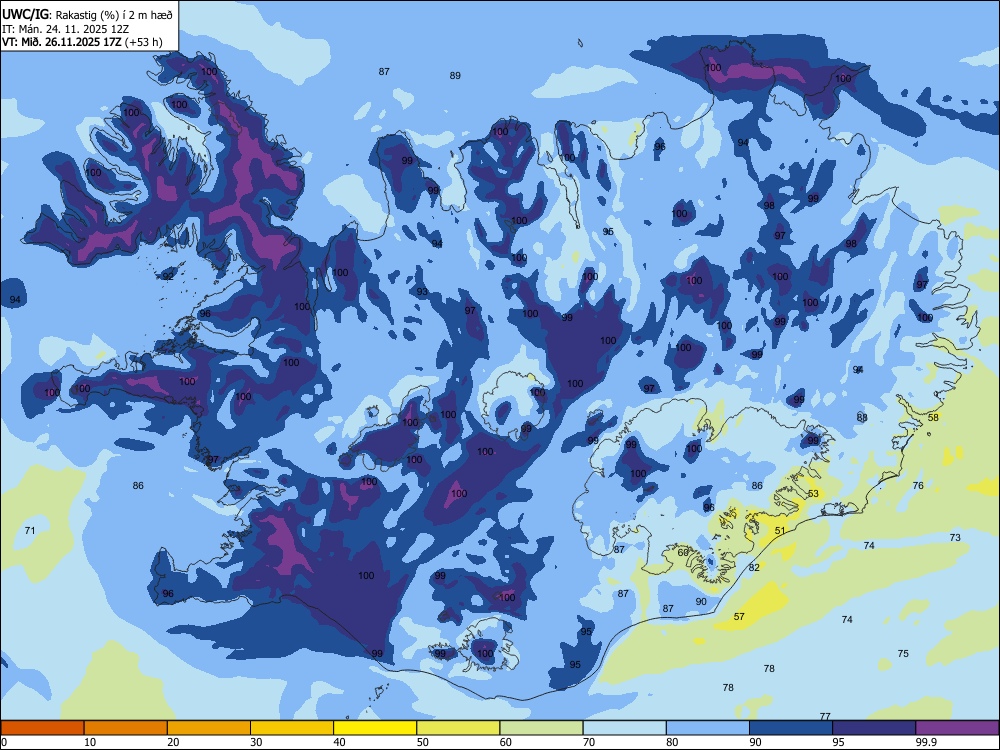The width and height of the screenshot is (1000, 750).
Task: Click the humidity value '53' on the map
Action: pyautogui.click(x=813, y=494)
